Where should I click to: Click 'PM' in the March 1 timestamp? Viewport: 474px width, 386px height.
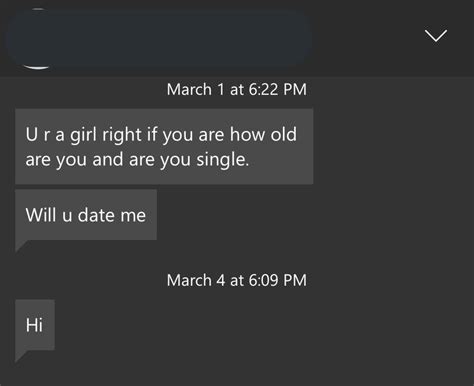tap(295, 89)
